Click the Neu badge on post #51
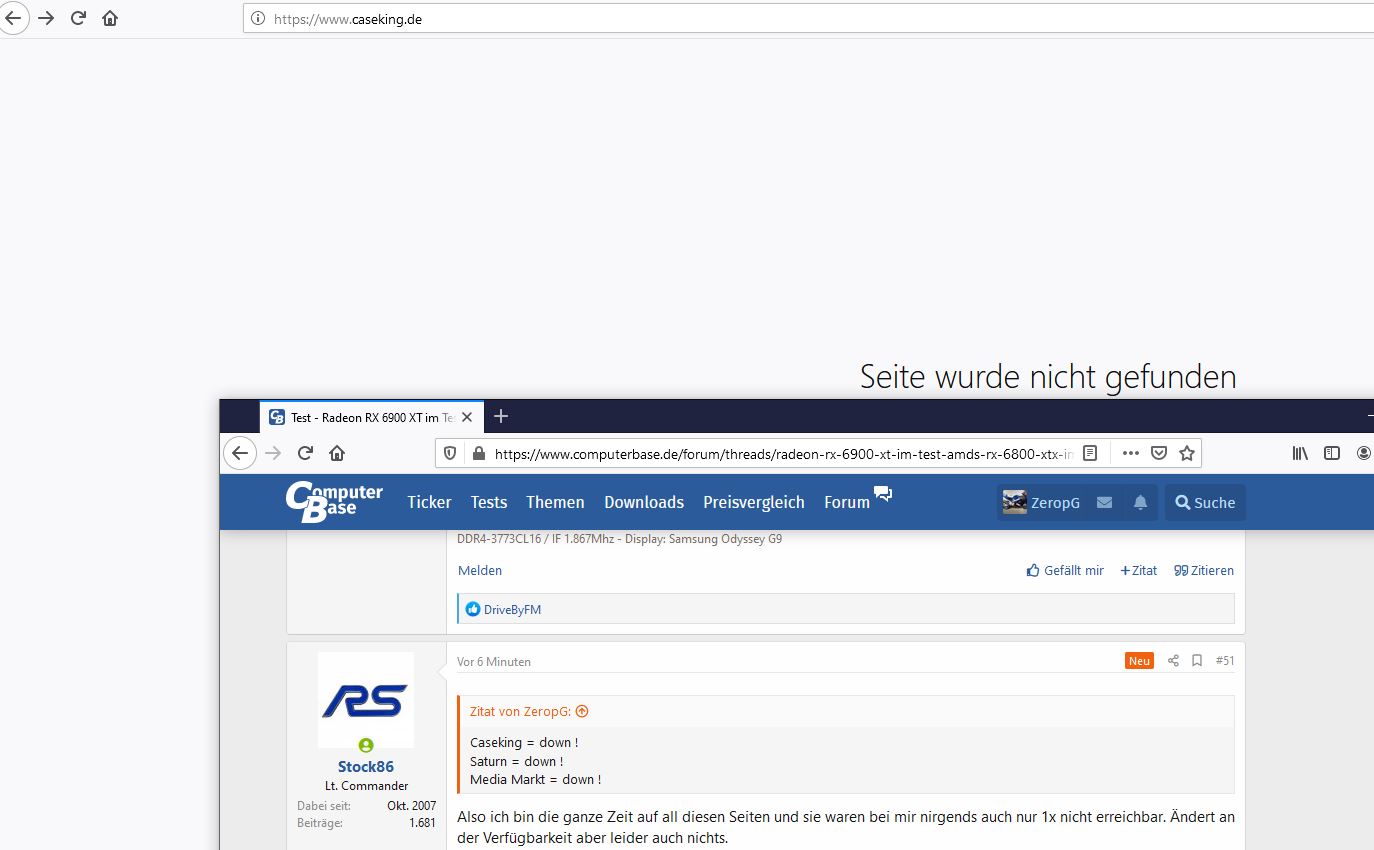The height and width of the screenshot is (850, 1374). pyautogui.click(x=1139, y=660)
